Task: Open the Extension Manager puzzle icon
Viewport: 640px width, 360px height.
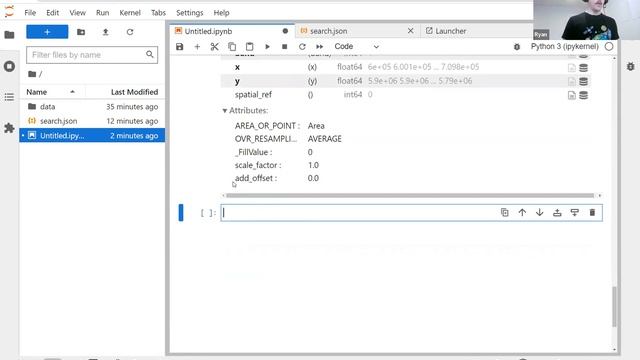Action: point(9,128)
